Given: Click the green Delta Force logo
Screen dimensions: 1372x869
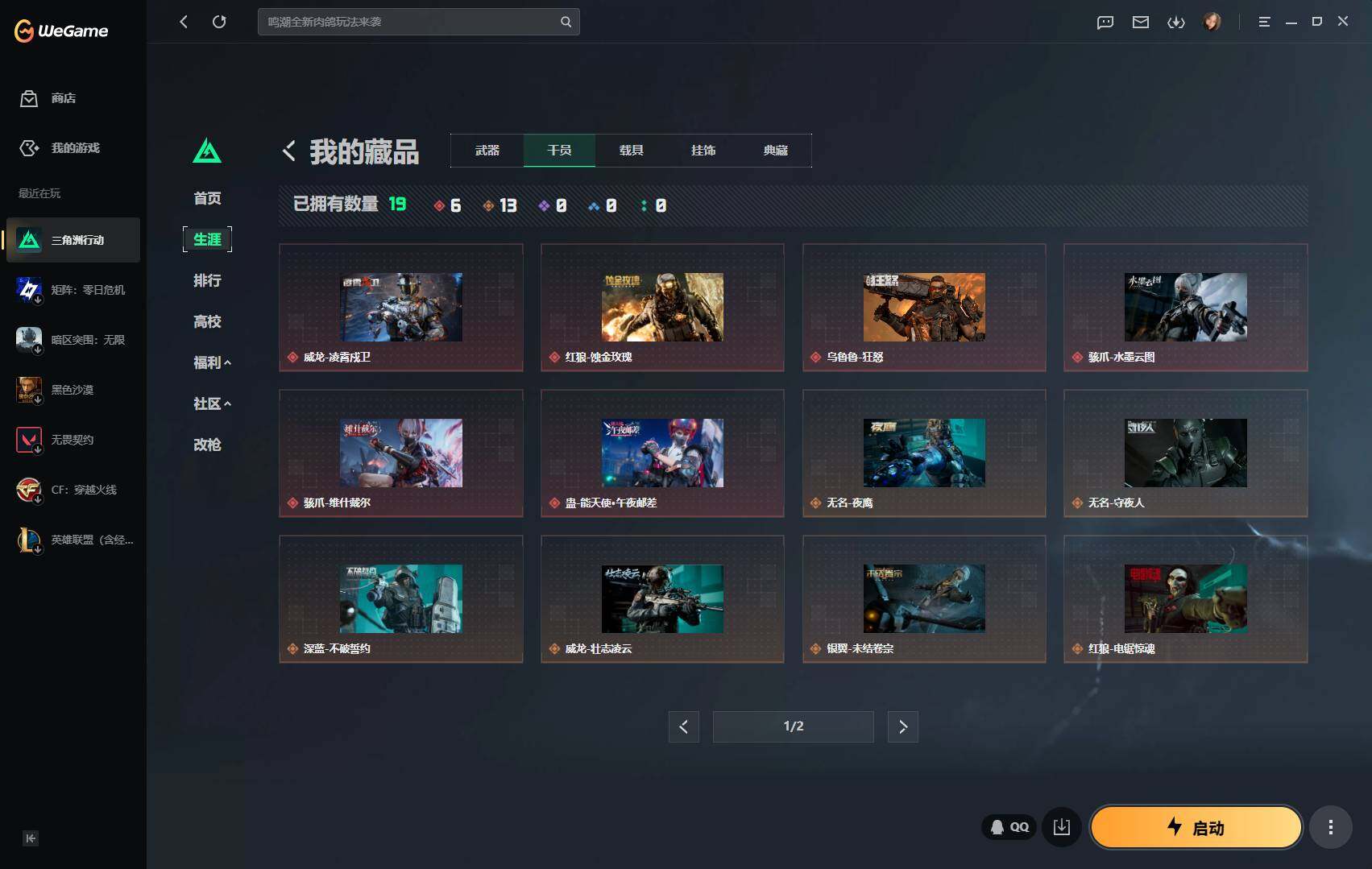Looking at the screenshot, I should pyautogui.click(x=207, y=151).
